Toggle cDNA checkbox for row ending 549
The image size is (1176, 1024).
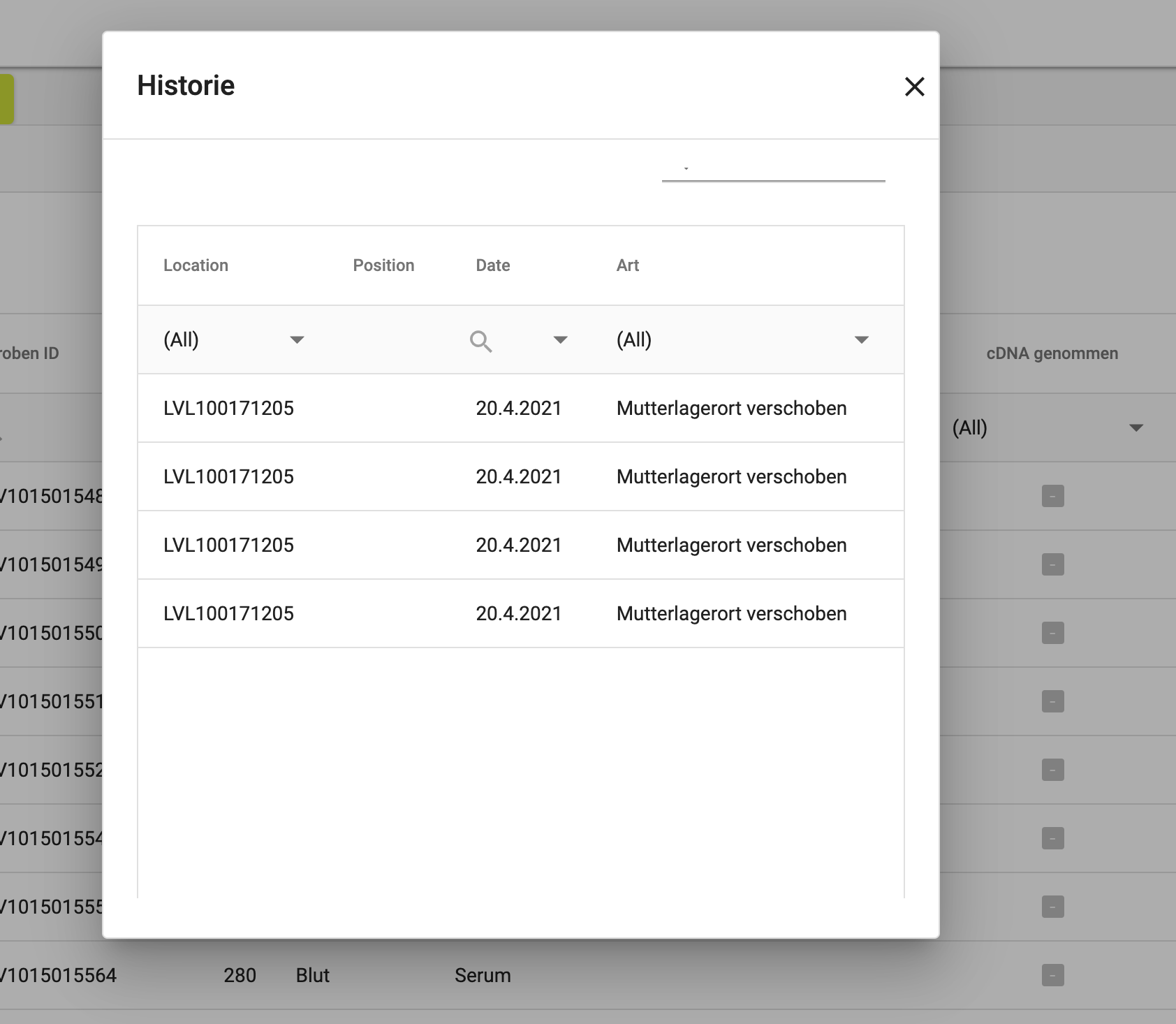click(x=1052, y=564)
